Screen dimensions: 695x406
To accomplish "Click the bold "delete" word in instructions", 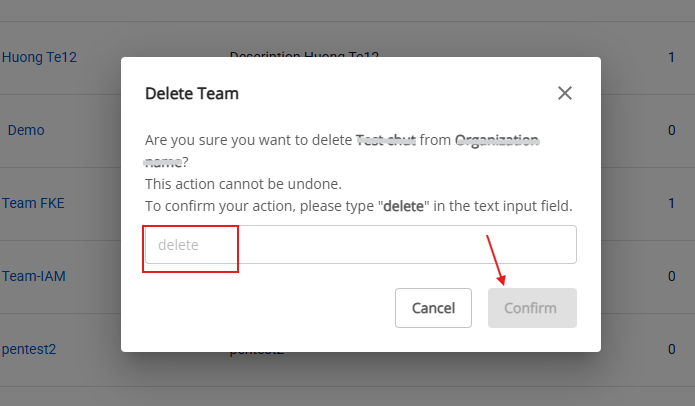I will pos(406,206).
